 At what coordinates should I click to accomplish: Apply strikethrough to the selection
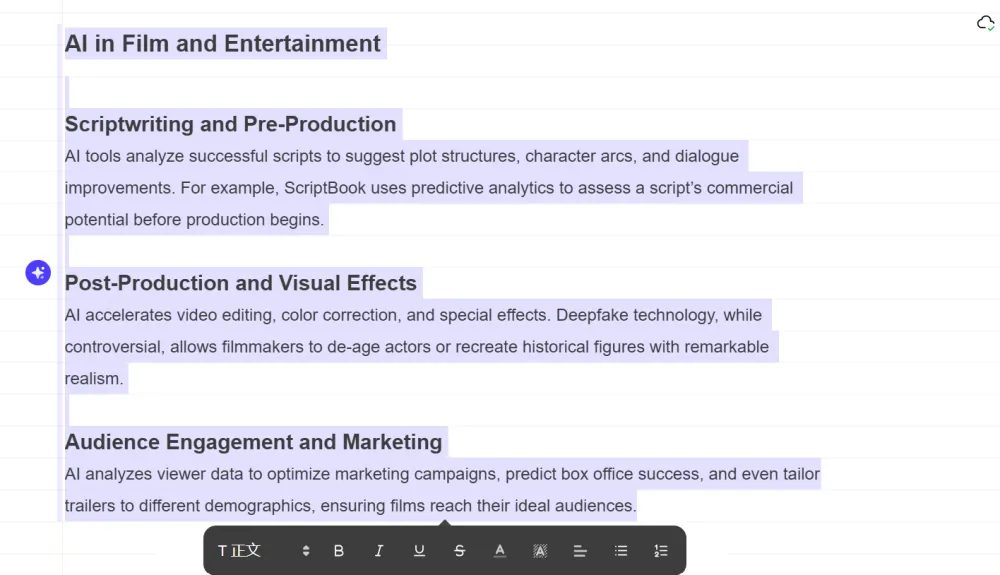click(x=460, y=551)
